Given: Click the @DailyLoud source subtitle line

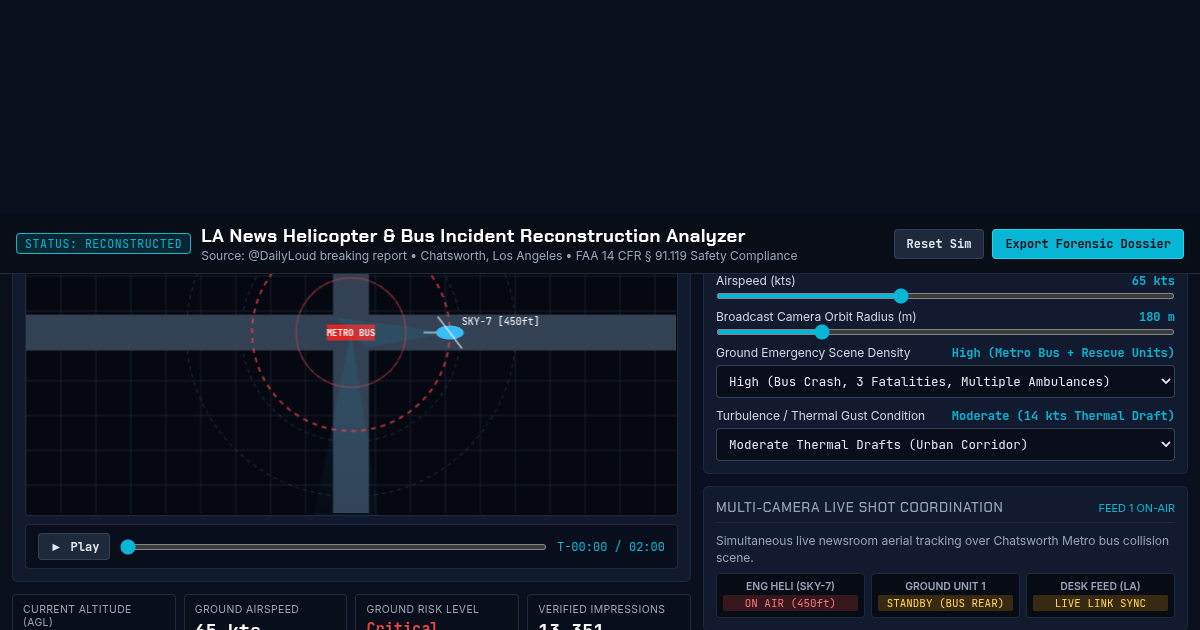Looking at the screenshot, I should pos(499,256).
